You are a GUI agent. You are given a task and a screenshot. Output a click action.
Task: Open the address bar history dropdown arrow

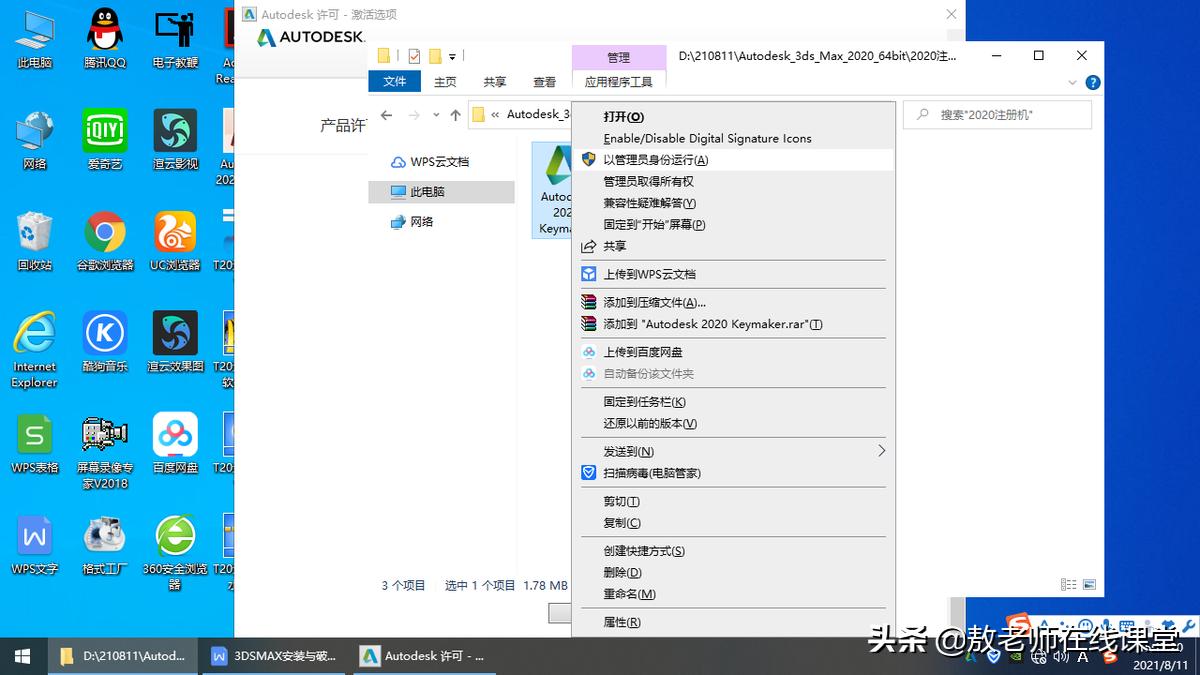(435, 114)
